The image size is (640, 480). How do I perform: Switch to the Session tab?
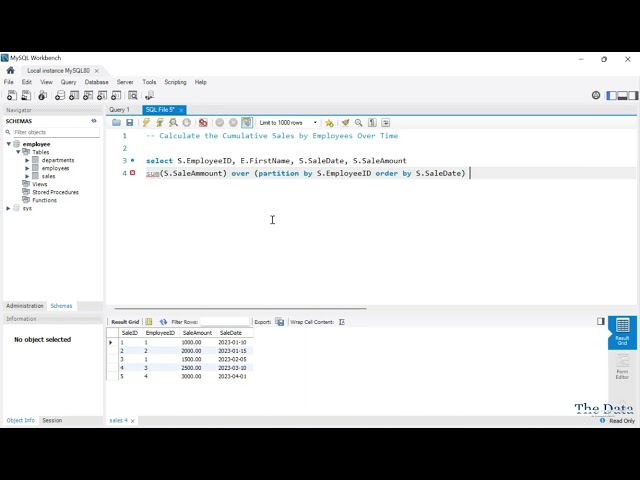click(x=52, y=420)
